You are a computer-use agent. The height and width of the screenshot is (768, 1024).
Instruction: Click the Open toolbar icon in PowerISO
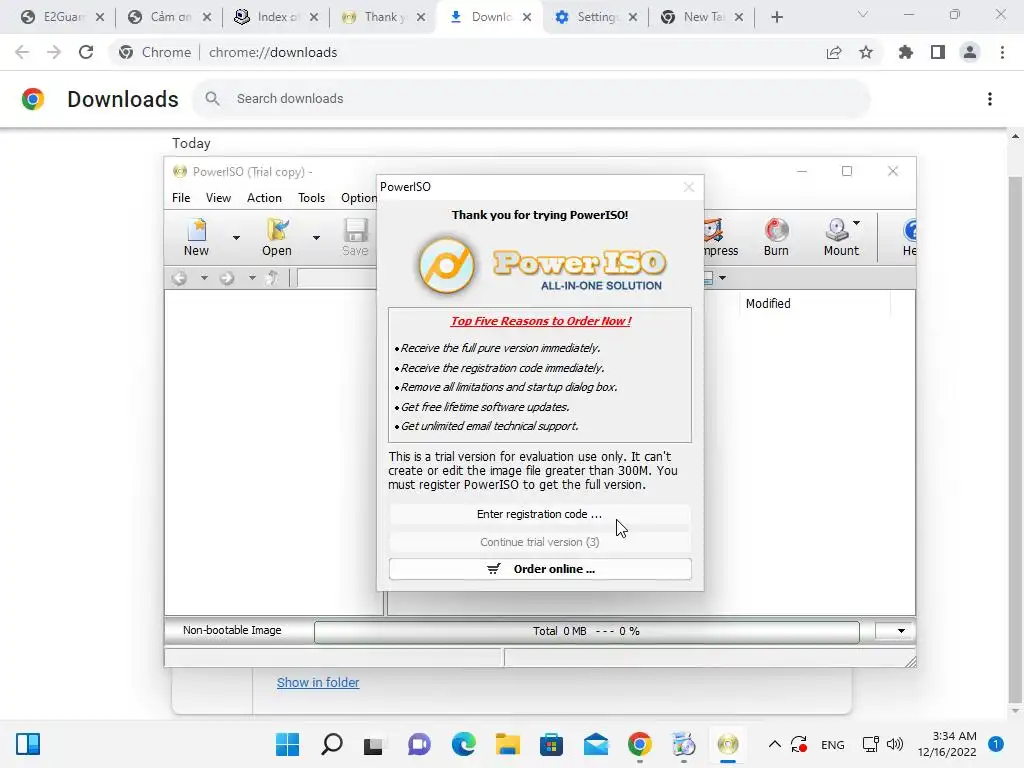[x=277, y=237]
